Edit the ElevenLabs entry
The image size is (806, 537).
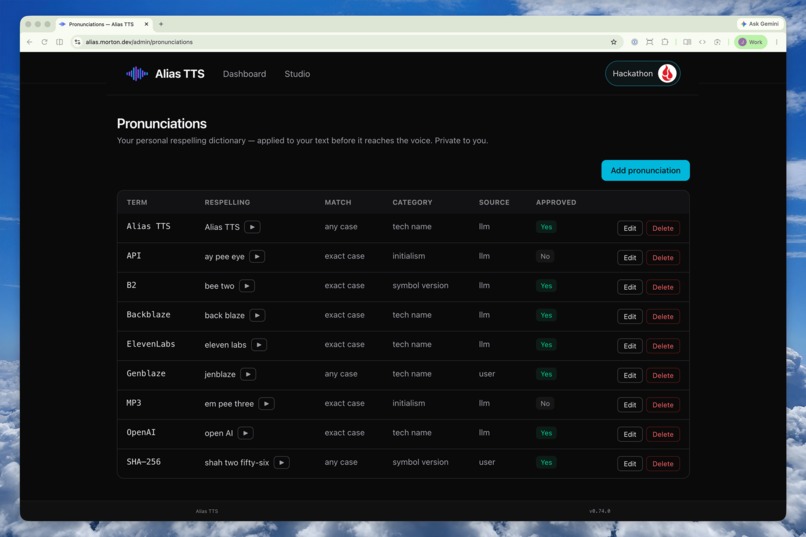(x=630, y=346)
